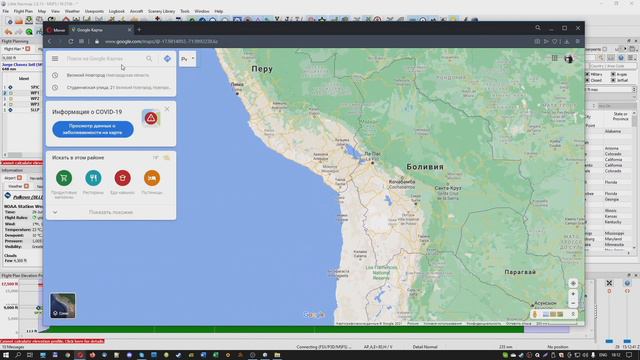Image resolution: width=640 pixels, height=360 pixels.
Task: Search nearby takeout red icon
Action: pos(122,178)
